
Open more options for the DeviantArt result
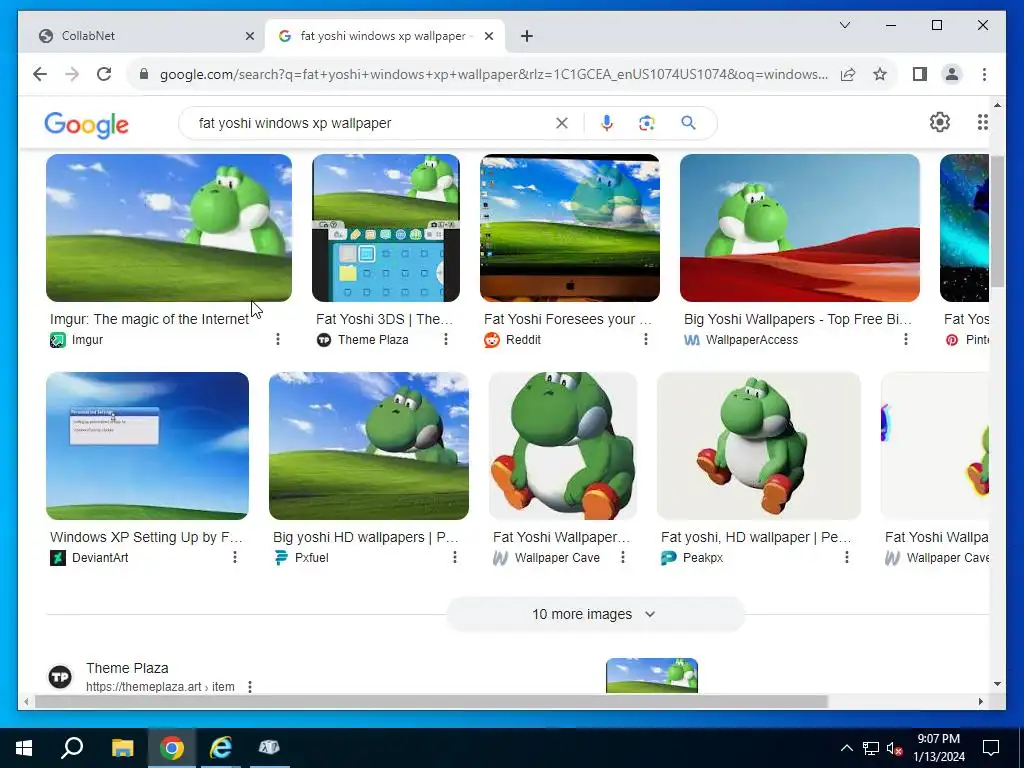(234, 557)
